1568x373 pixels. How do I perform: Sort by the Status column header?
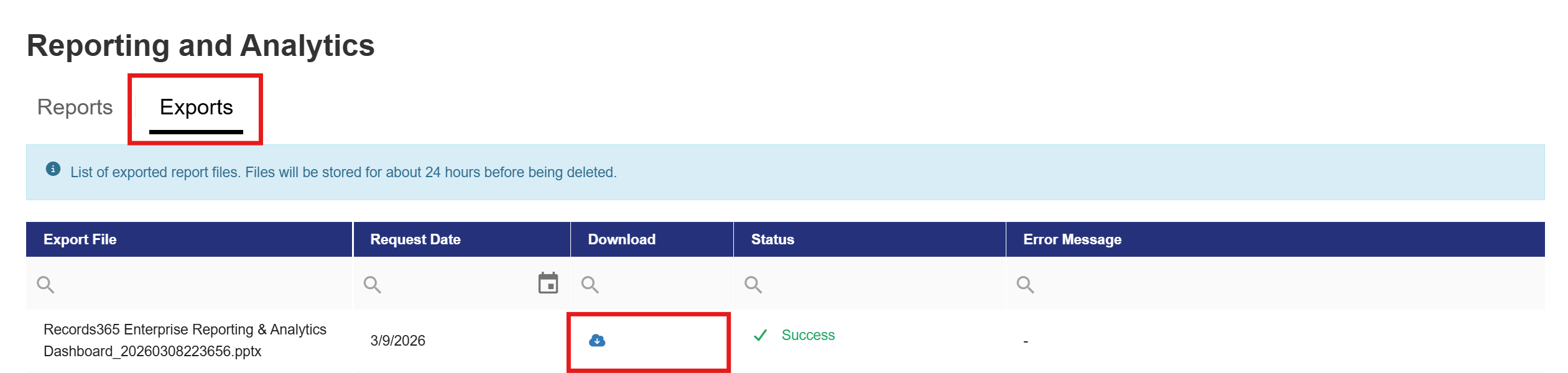(772, 239)
